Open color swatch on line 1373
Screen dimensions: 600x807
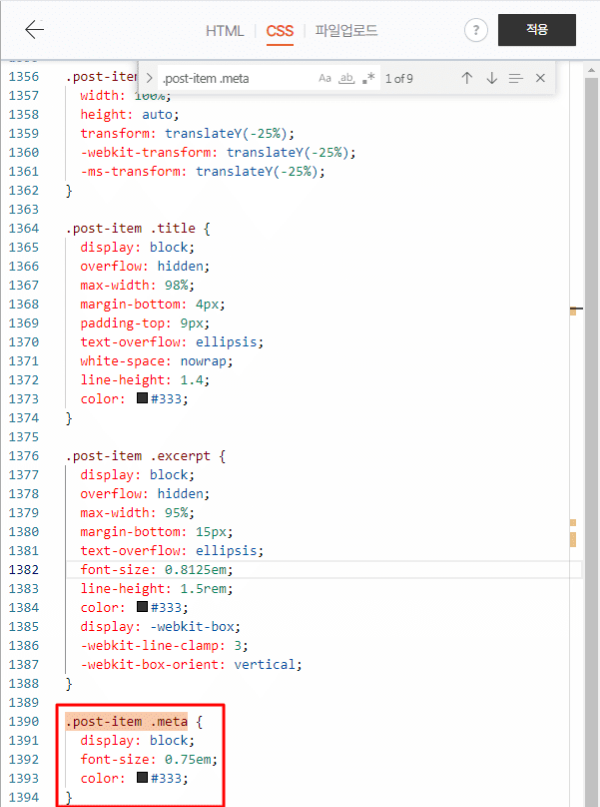143,398
